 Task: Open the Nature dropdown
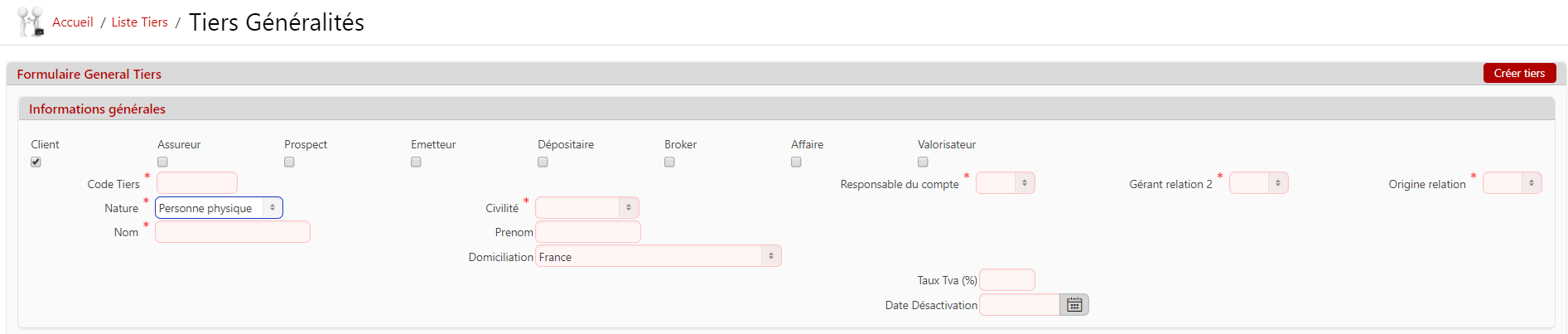[x=219, y=208]
